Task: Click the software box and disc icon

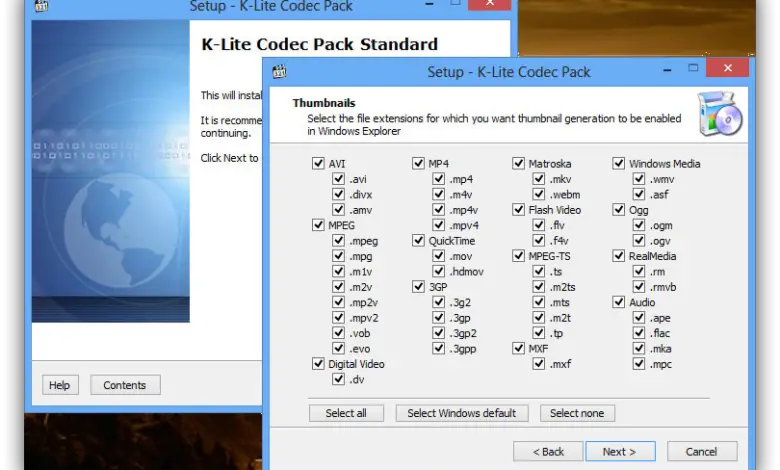Action: coord(720,113)
